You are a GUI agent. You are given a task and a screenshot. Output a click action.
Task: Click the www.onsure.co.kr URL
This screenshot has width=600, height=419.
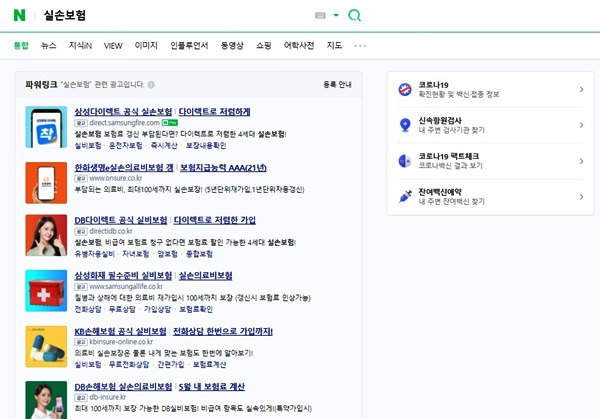116,178
